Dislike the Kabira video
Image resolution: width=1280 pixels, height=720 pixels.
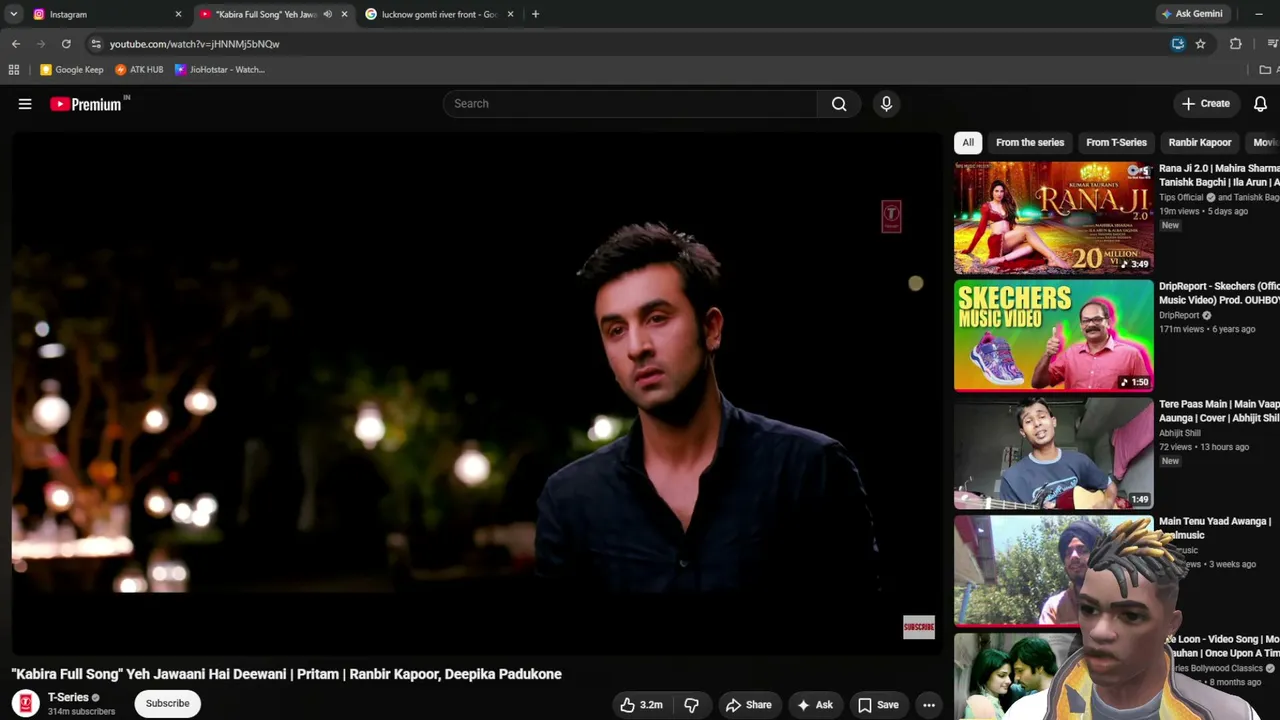(691, 705)
